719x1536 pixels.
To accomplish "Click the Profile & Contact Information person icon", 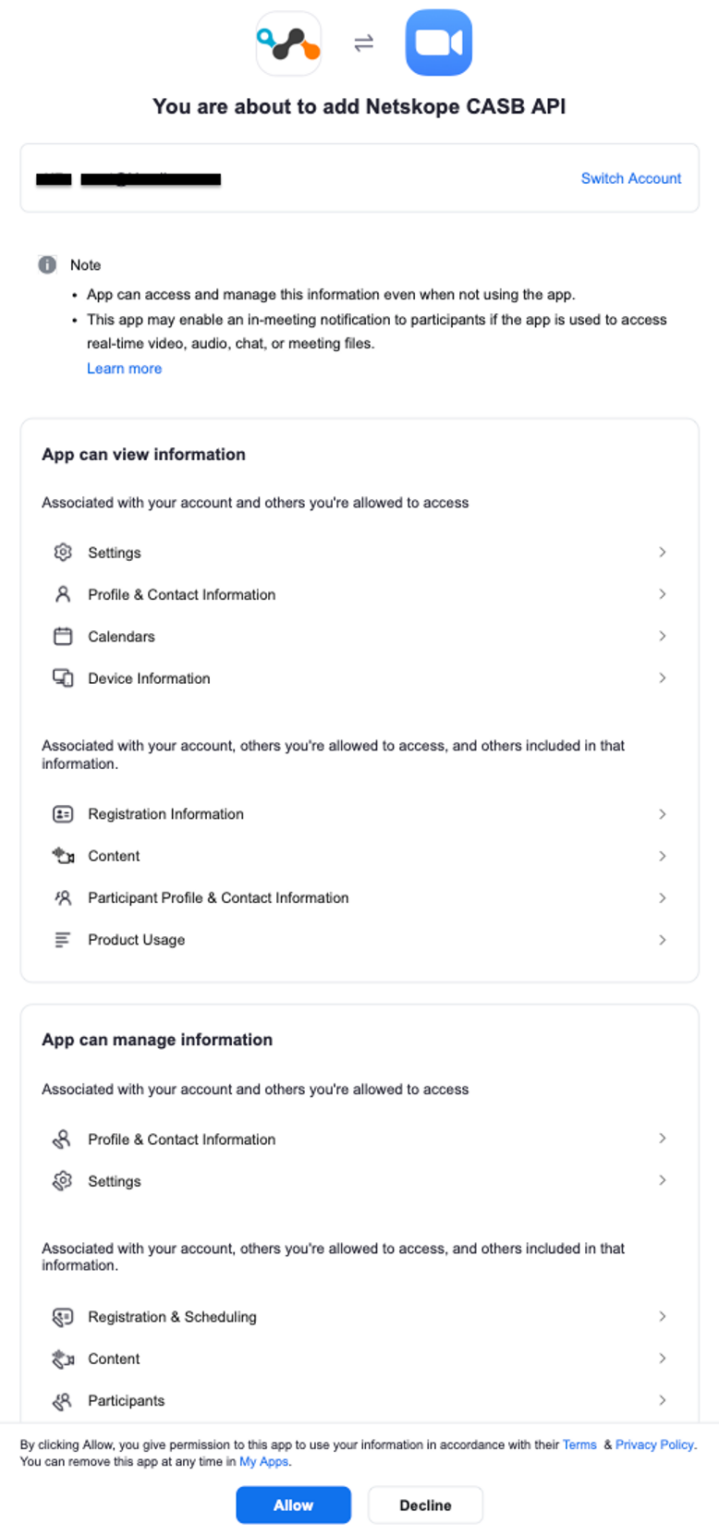I will [62, 594].
